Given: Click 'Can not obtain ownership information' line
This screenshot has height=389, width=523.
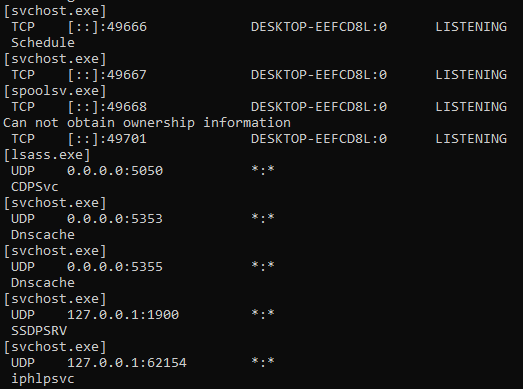Looking at the screenshot, I should pos(147,123).
